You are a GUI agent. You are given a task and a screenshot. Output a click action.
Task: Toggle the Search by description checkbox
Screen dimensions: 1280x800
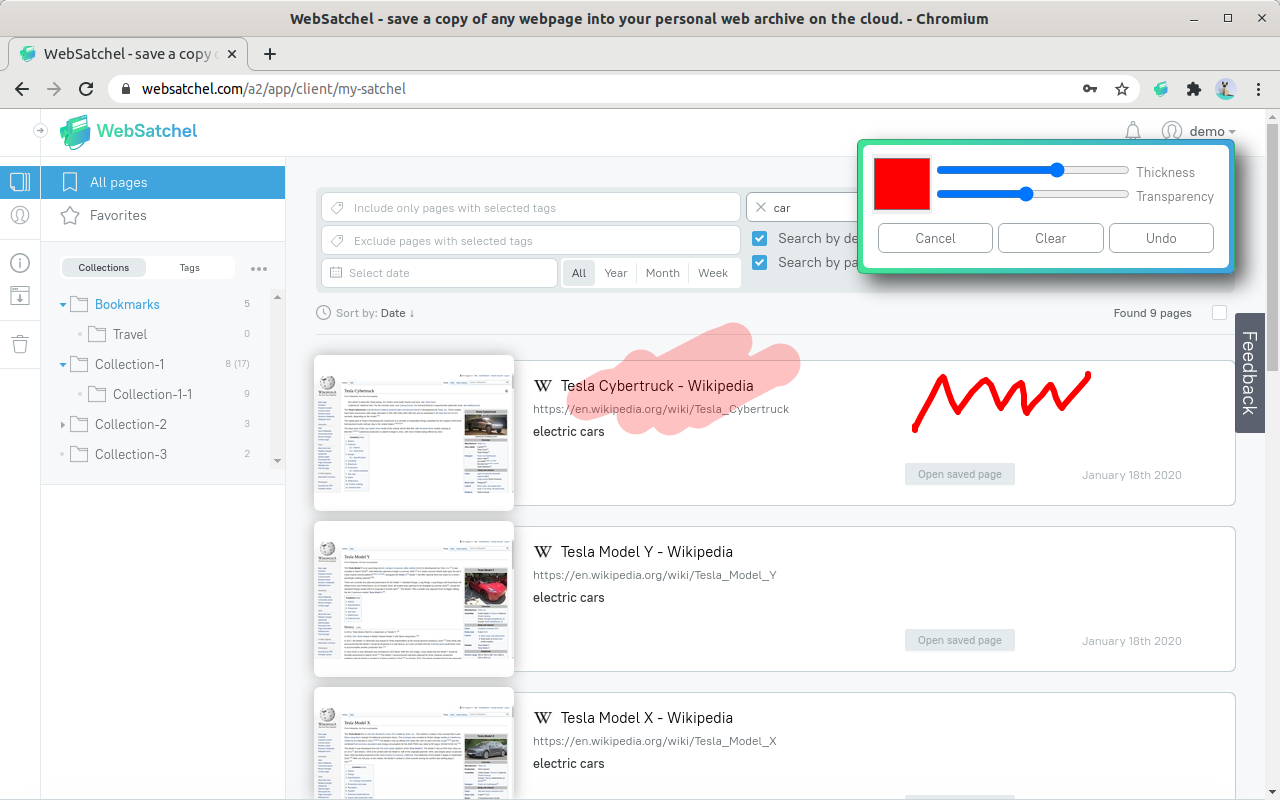(760, 238)
